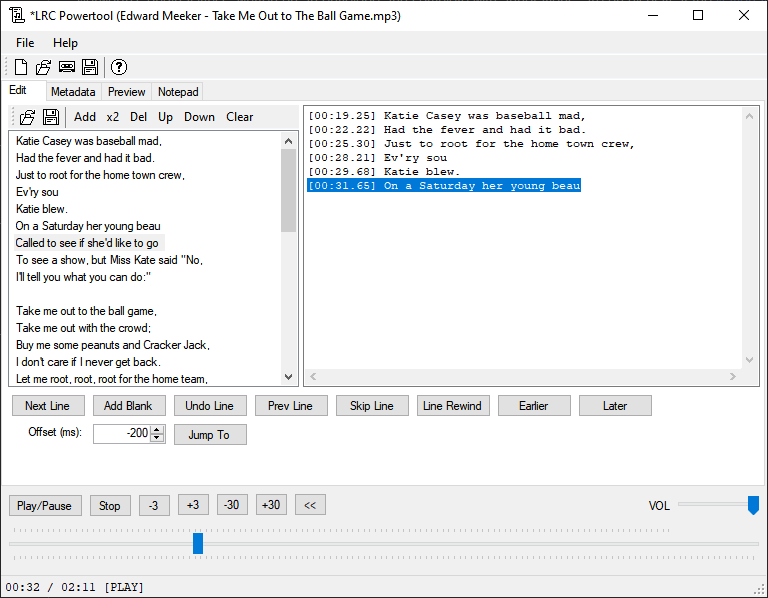
Task: Click into the Offset (ms) field
Action: pos(121,433)
